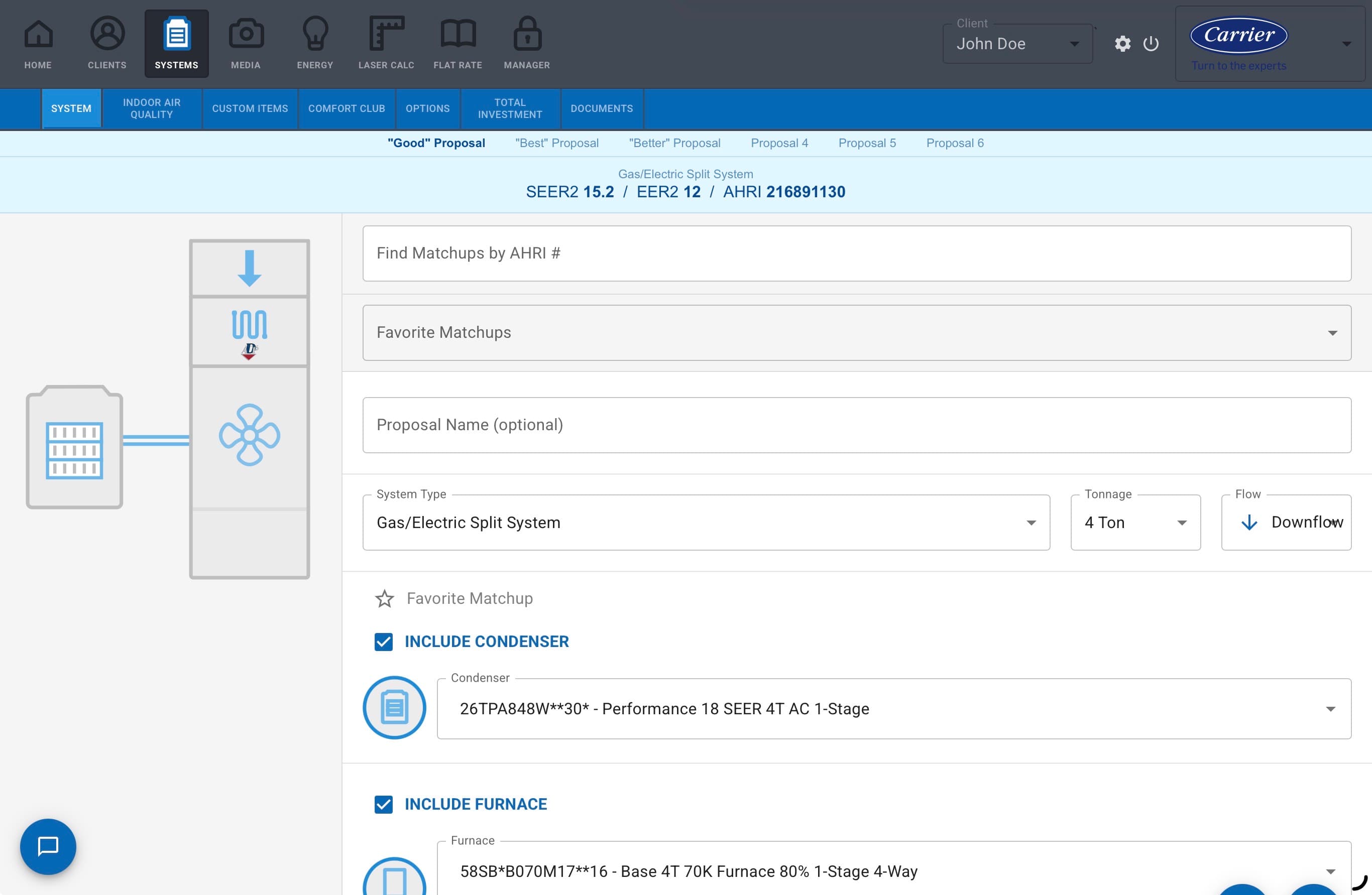This screenshot has width=1372, height=895.
Task: Select Proposal 6
Action: (x=955, y=143)
